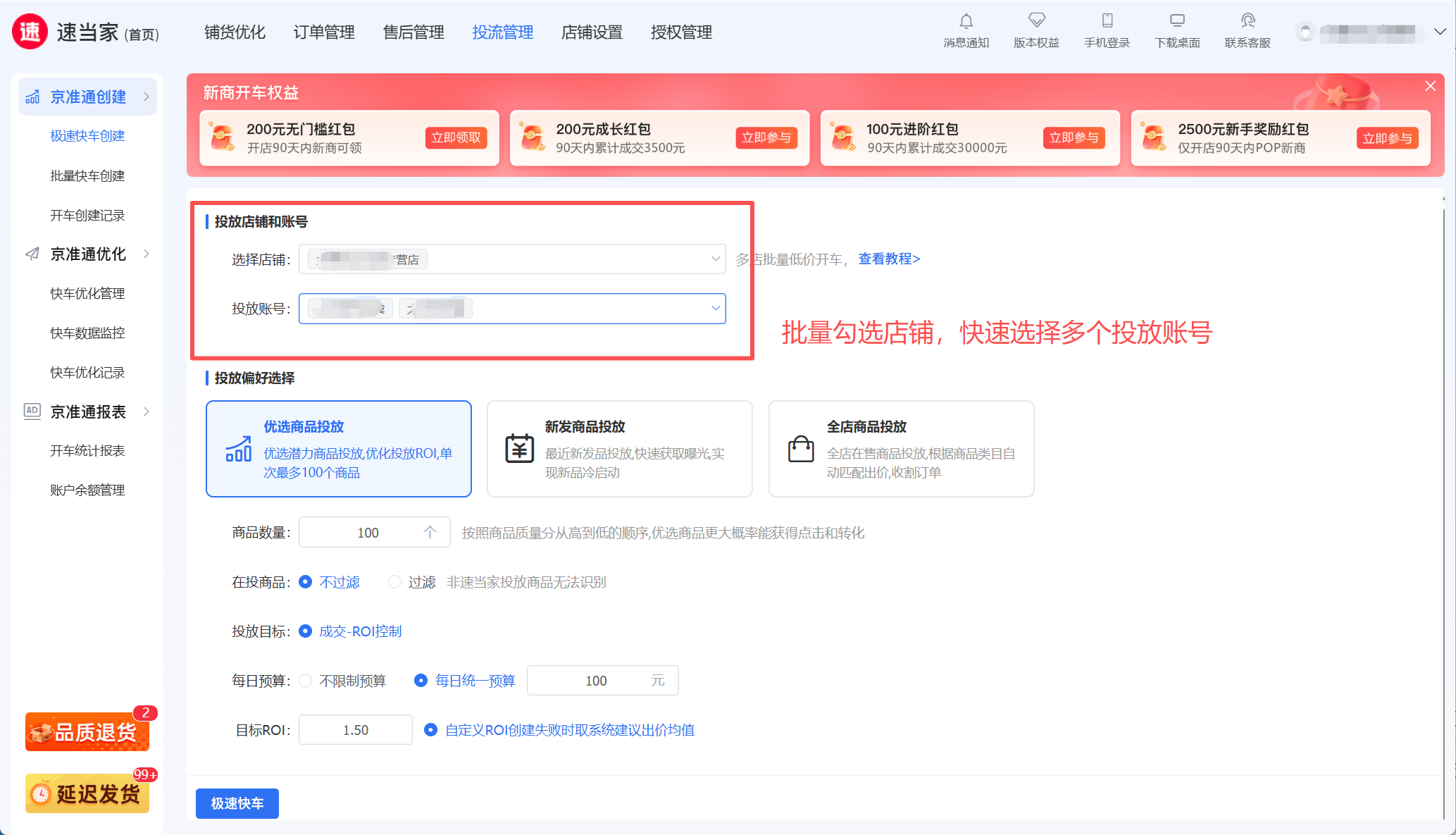
Task: Click the 全店商品投放 shopping bag icon
Action: [801, 448]
